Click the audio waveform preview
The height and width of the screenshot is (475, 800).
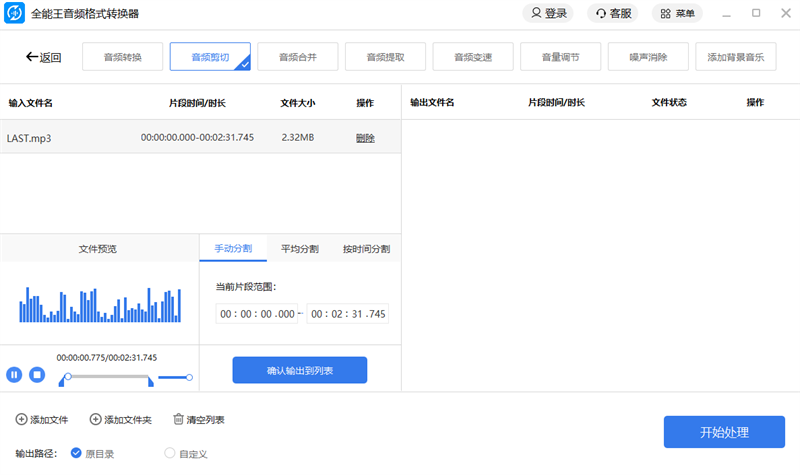coord(100,305)
